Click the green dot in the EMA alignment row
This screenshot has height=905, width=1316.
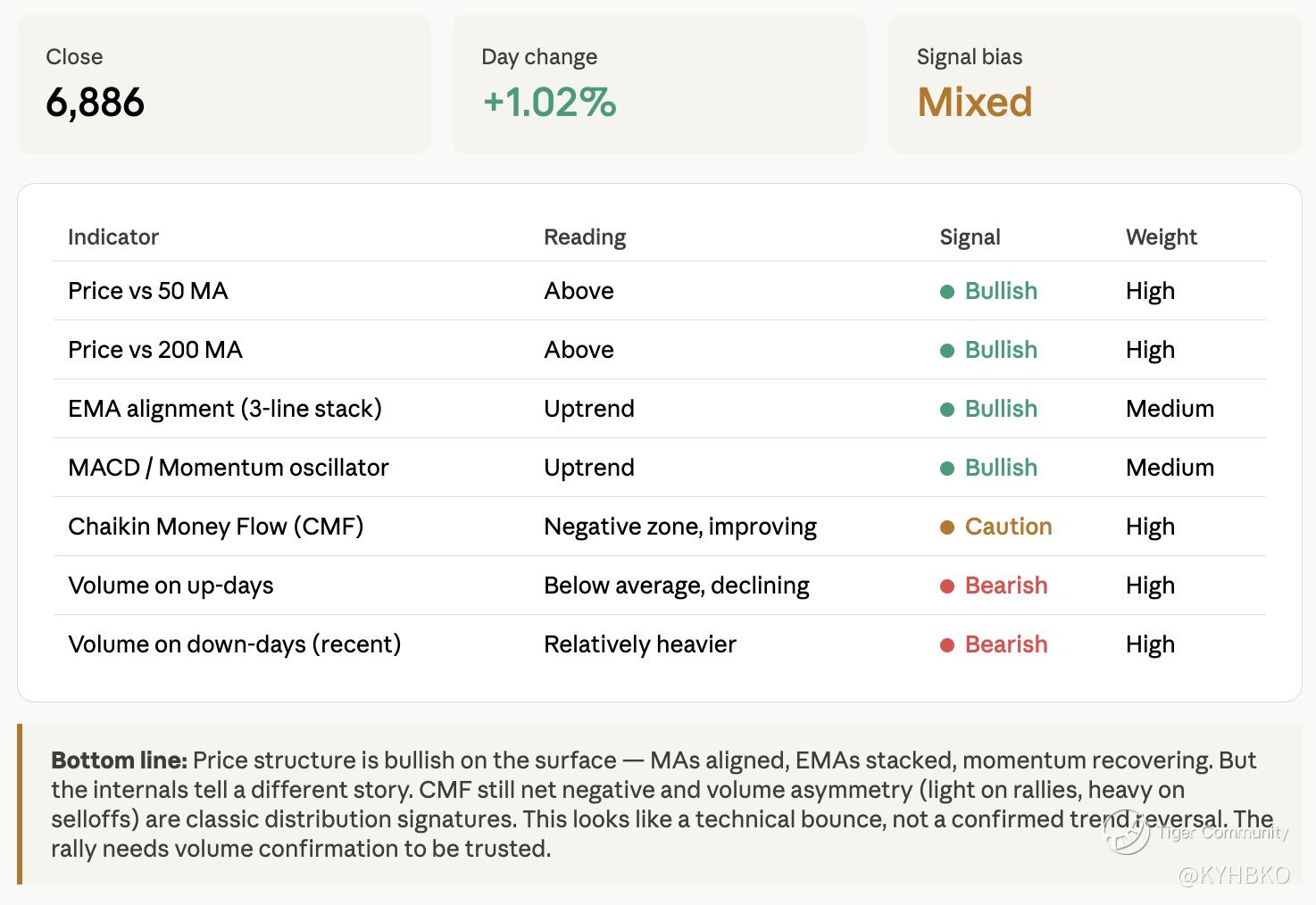coord(947,410)
